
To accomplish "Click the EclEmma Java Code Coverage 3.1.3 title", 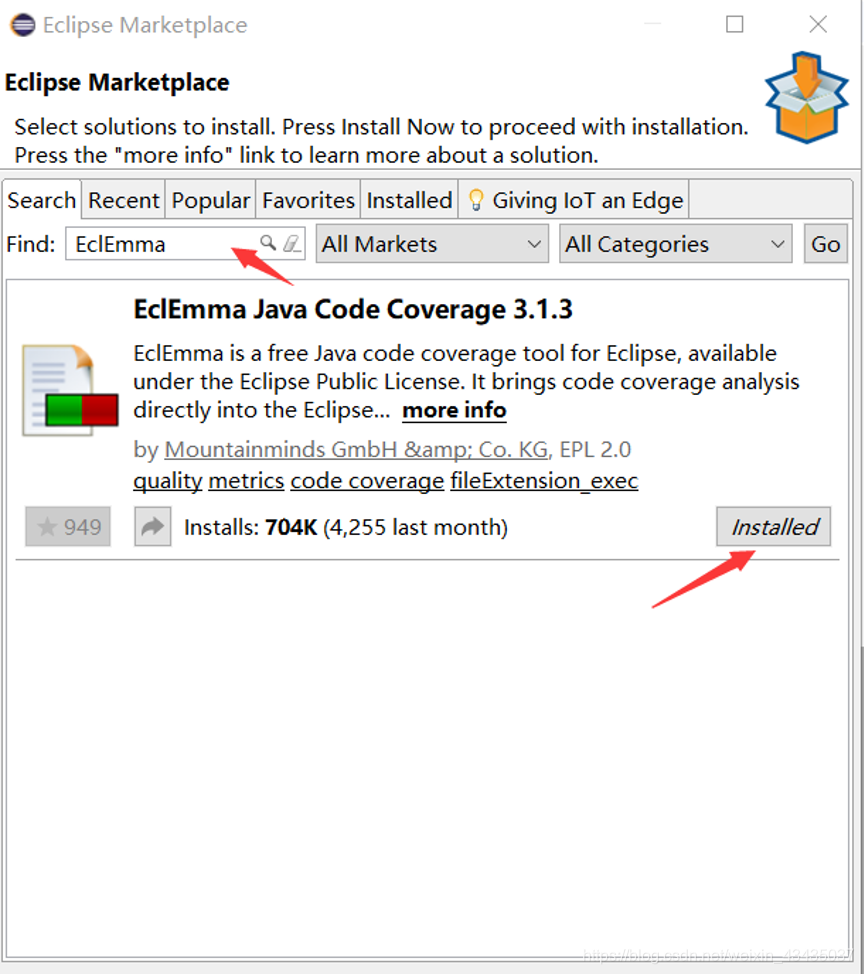I will pyautogui.click(x=353, y=309).
